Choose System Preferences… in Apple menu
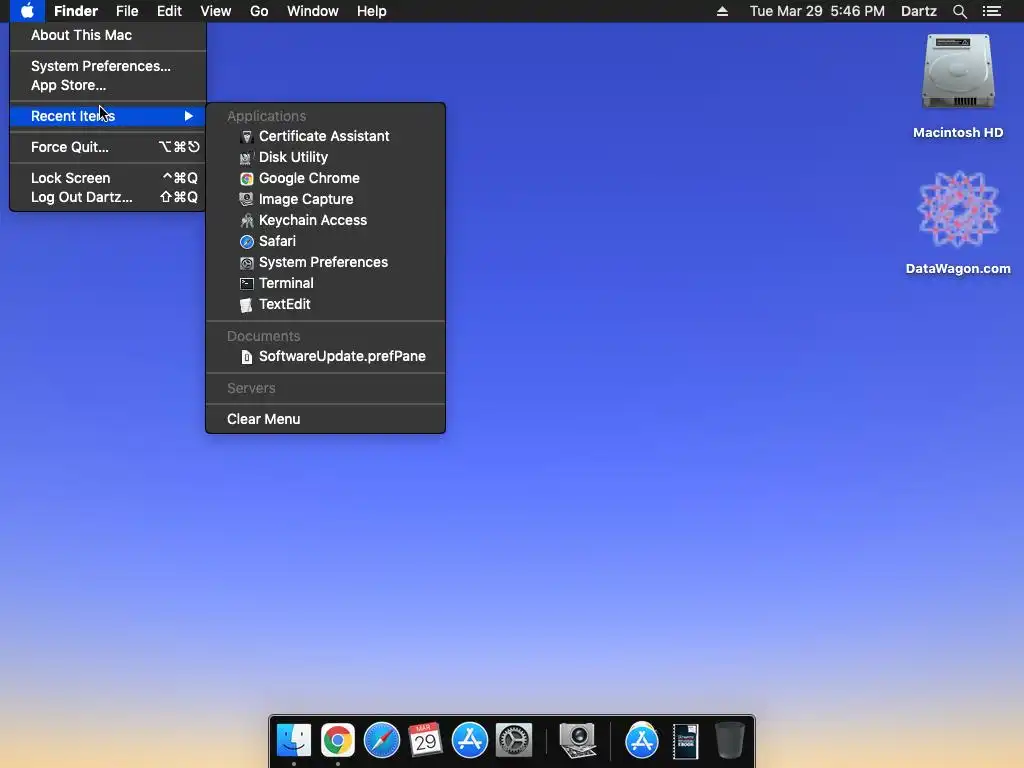Screen dimensions: 1024x768 click(108, 66)
